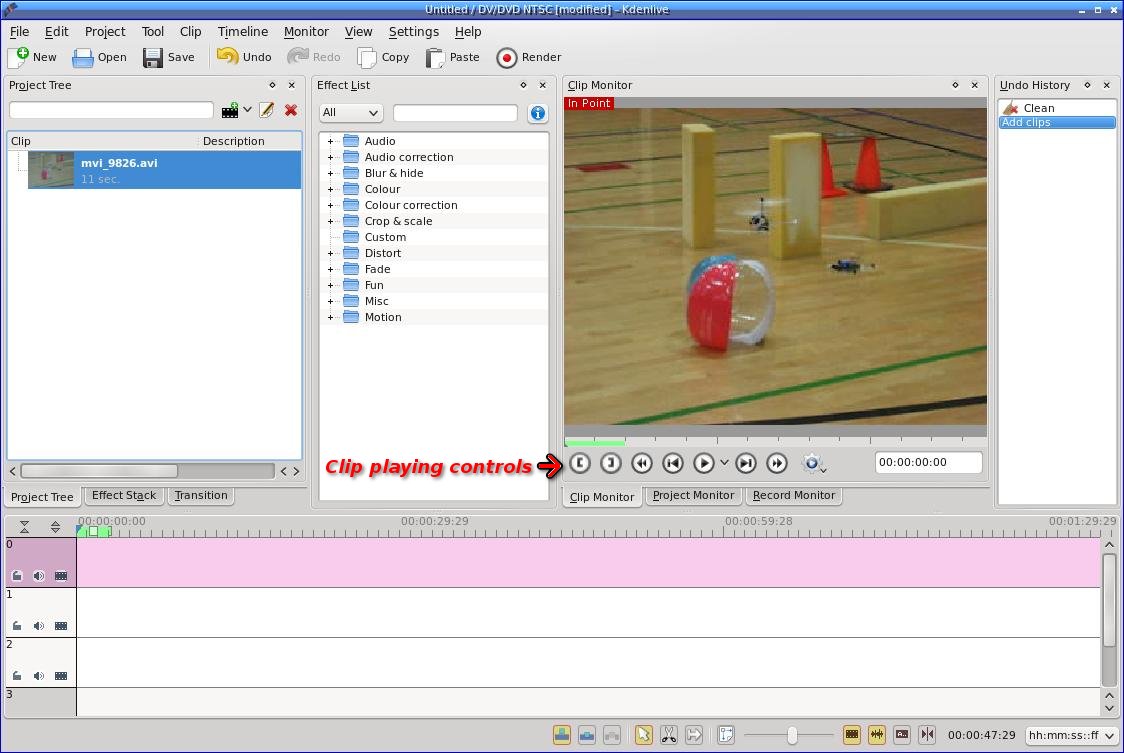
Task: Mute audio on track 0
Action: point(39,576)
